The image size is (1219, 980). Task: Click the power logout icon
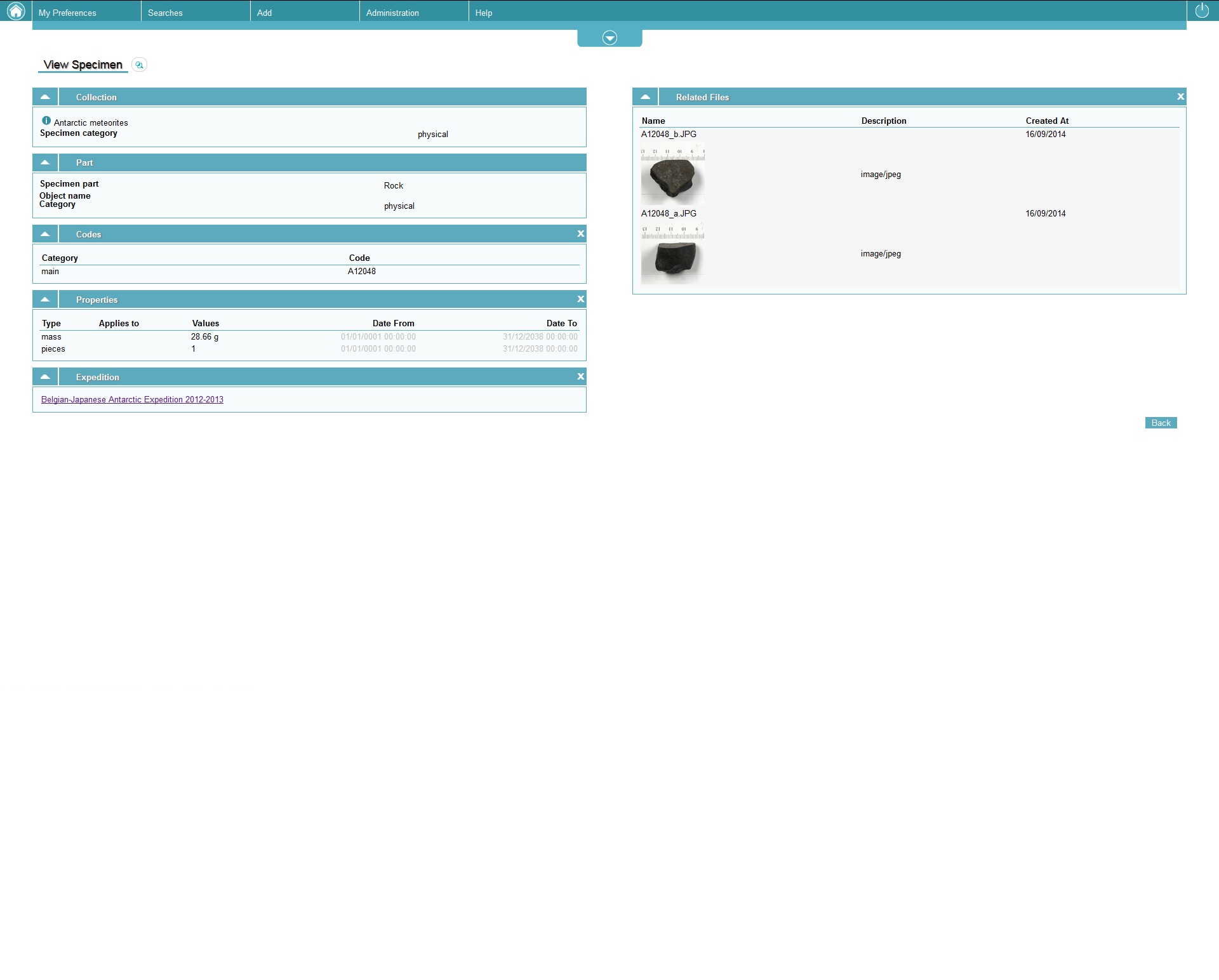(1202, 11)
